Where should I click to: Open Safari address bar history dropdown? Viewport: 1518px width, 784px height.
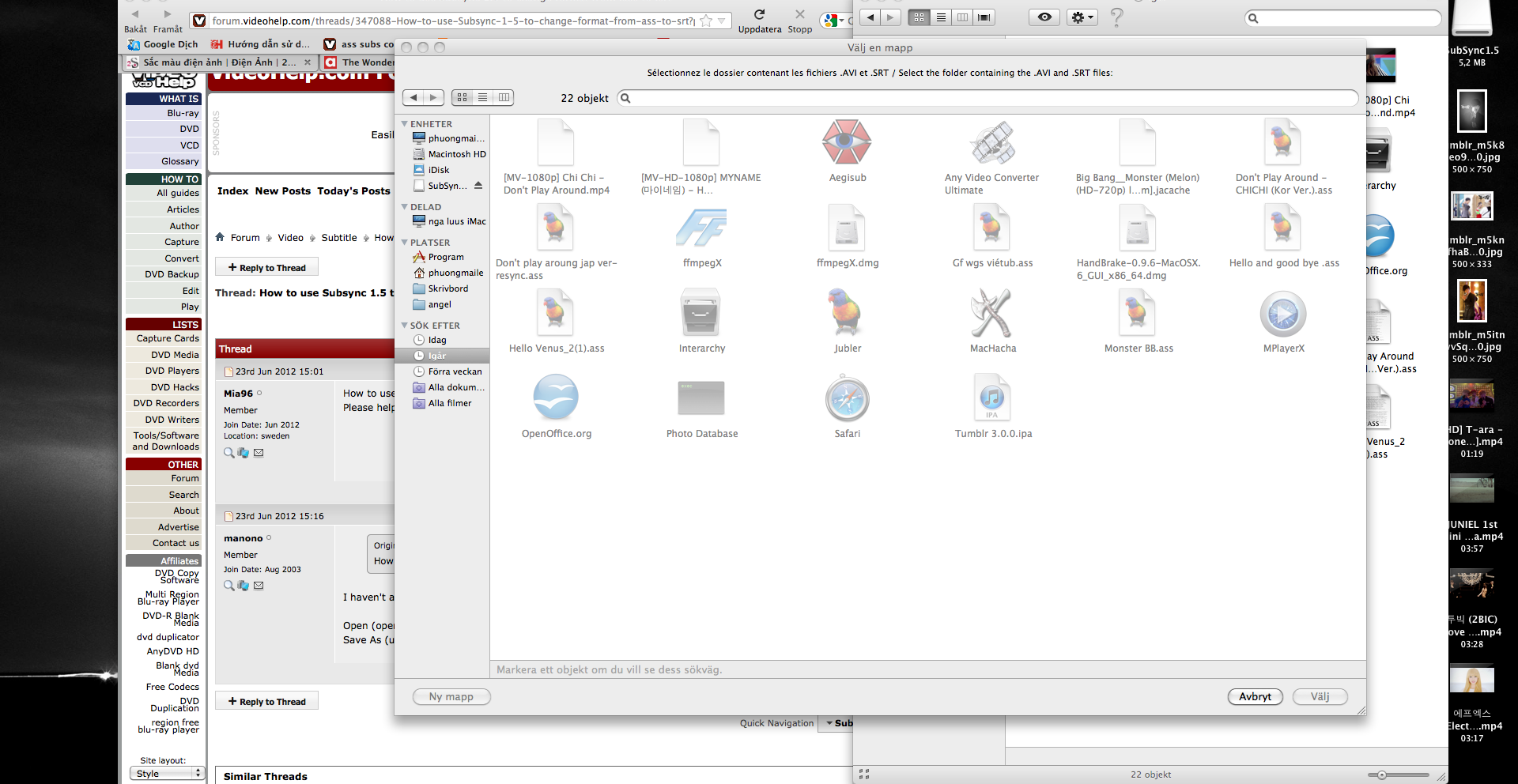pos(721,21)
